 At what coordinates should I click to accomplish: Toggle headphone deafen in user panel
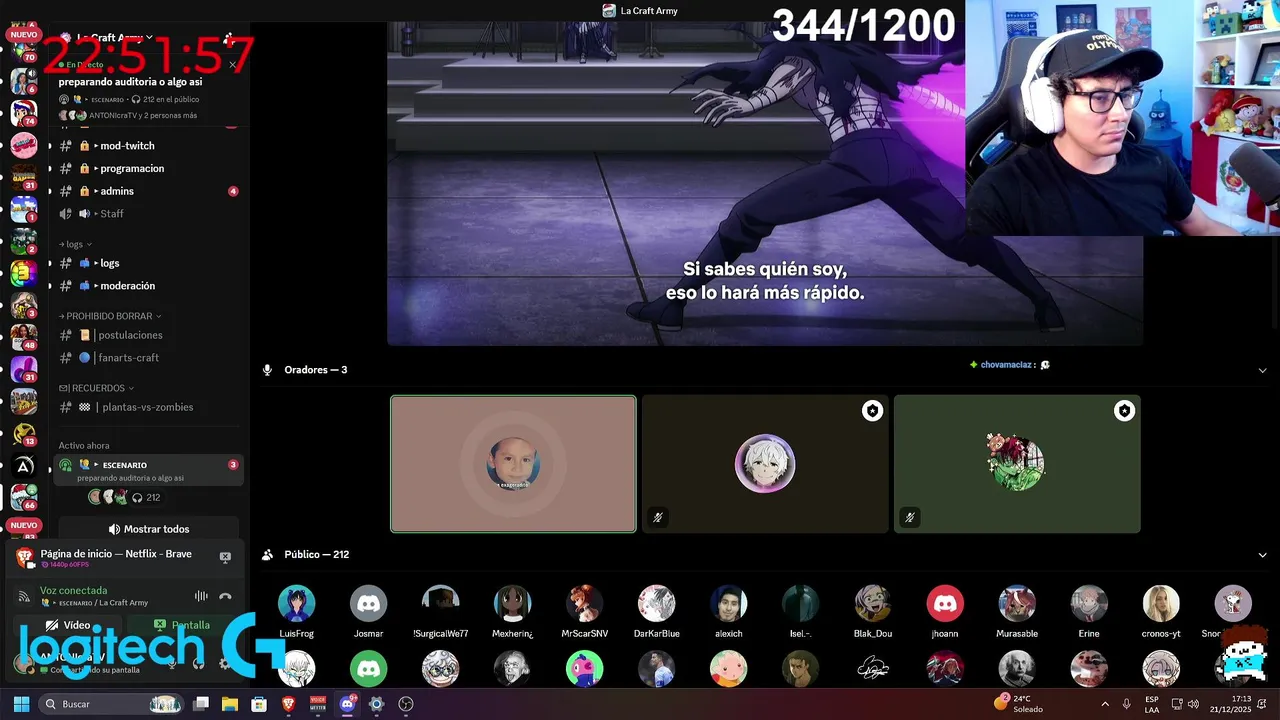(x=198, y=662)
